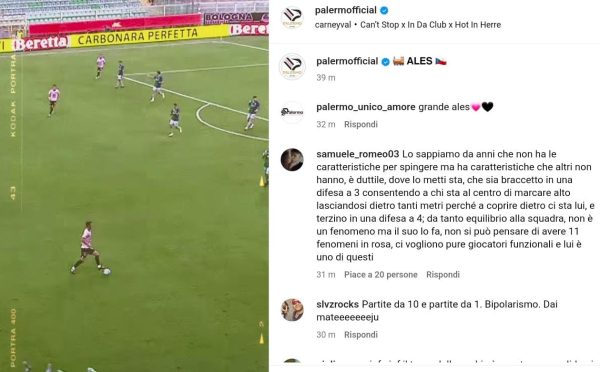Viewport: 600px width, 372px height.
Task: Open palermo_unico_amore username link
Action: pyautogui.click(x=366, y=107)
